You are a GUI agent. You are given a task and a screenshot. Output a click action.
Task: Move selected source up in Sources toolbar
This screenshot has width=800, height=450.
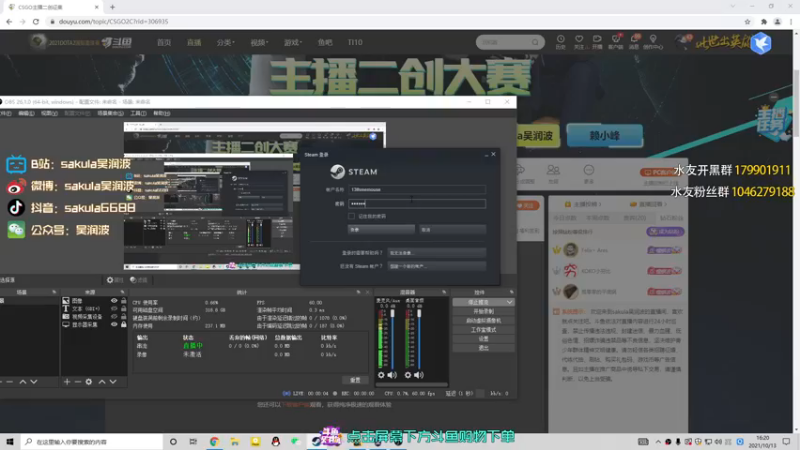click(102, 382)
